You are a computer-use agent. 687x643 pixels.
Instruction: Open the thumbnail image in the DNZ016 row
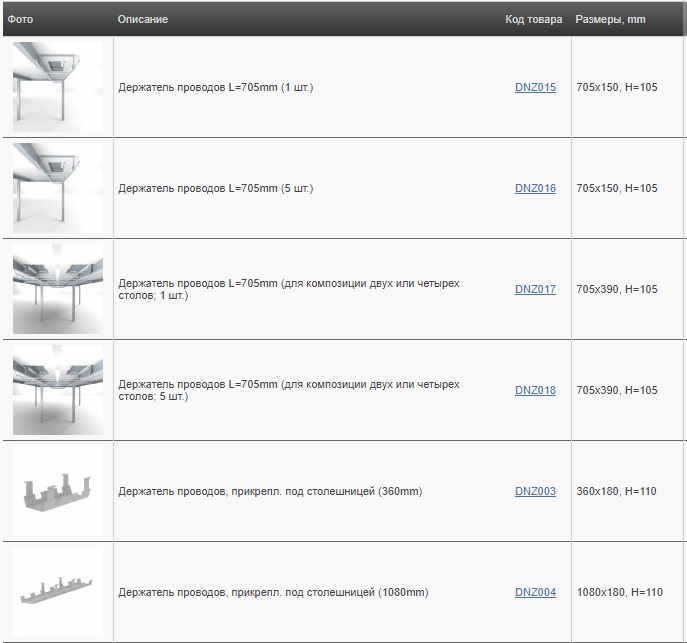click(58, 188)
